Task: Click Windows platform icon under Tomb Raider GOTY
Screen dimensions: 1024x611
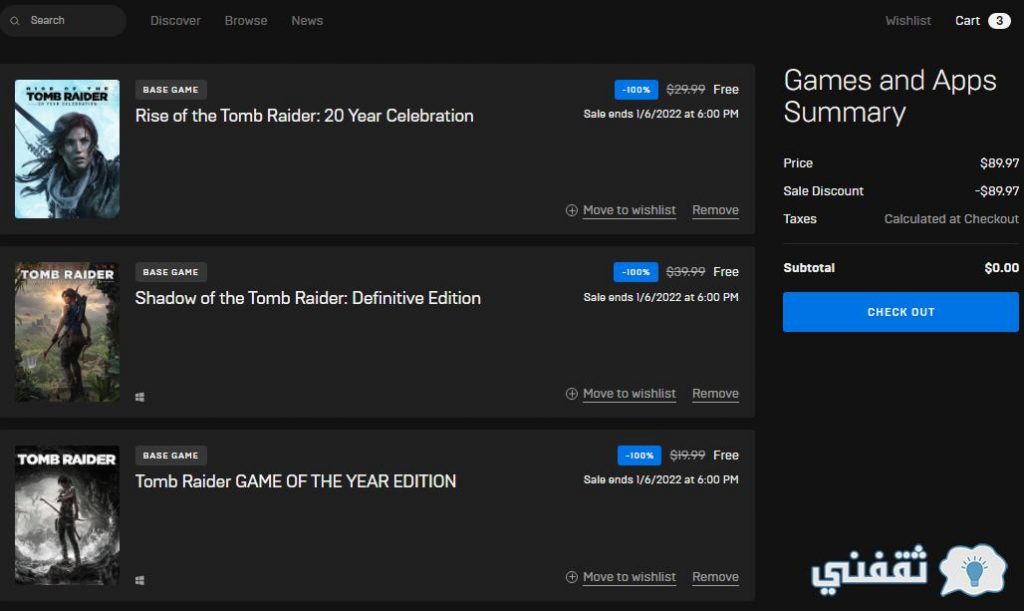Action: pos(140,580)
